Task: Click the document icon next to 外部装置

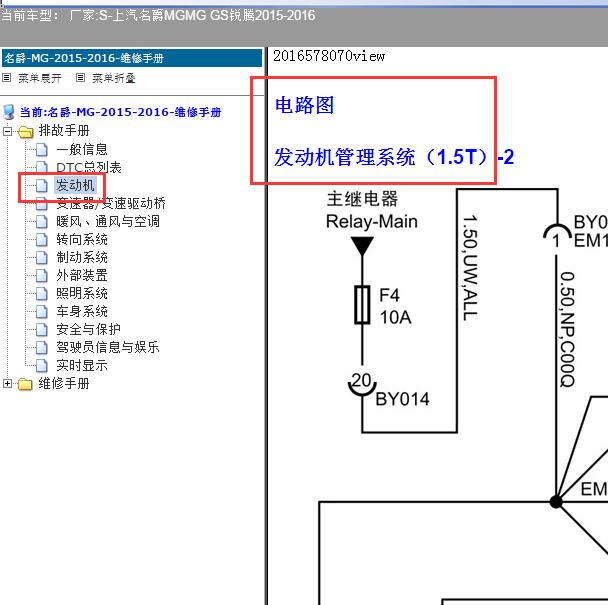Action: (x=41, y=275)
